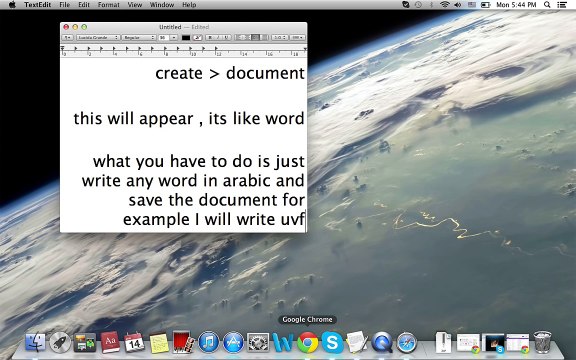
Task: Toggle Italic text formatting
Action: (x=218, y=37)
